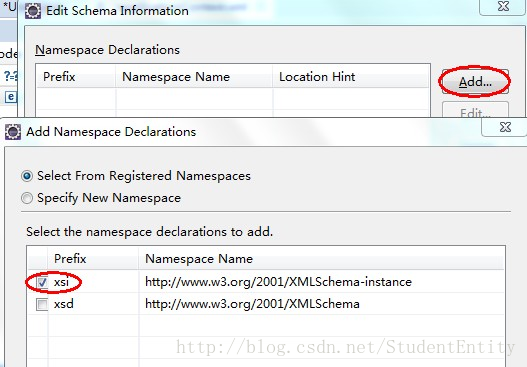527x367 pixels.
Task: Close the Edit Schema Information dialog
Action: pos(502,7)
